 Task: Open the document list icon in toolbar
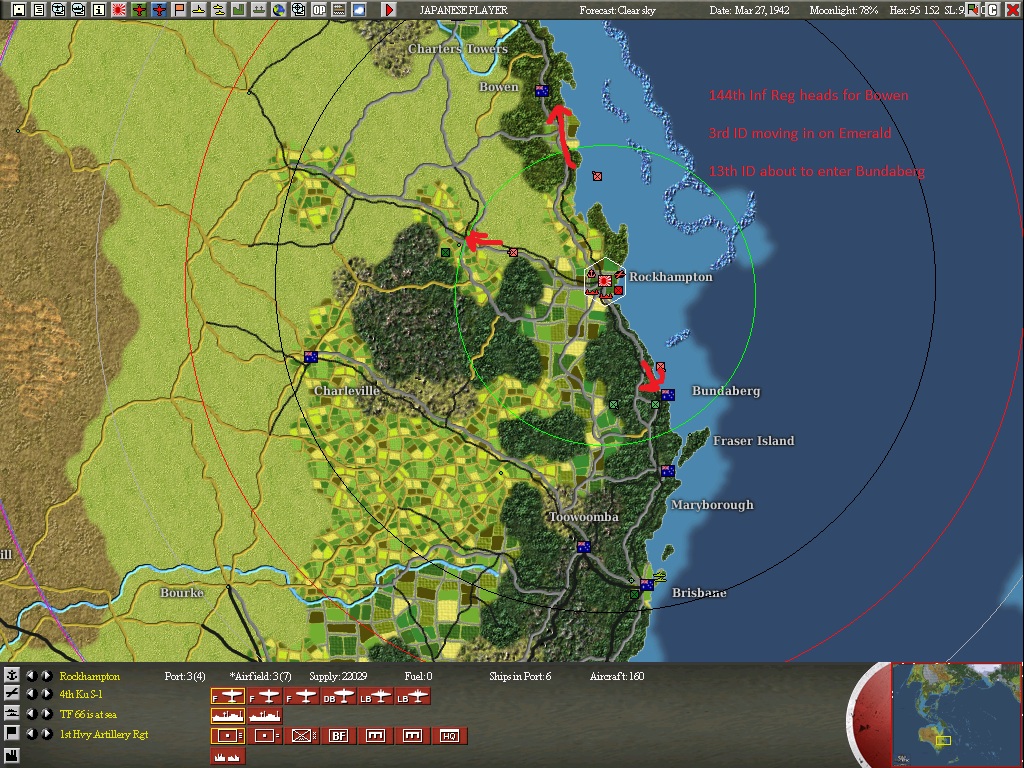(x=39, y=10)
